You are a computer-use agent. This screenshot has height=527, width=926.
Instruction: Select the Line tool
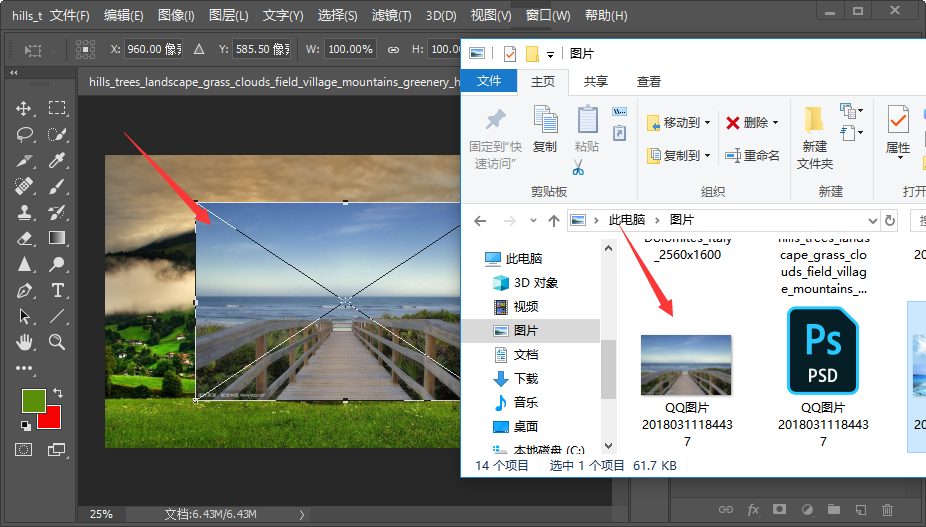click(x=57, y=316)
